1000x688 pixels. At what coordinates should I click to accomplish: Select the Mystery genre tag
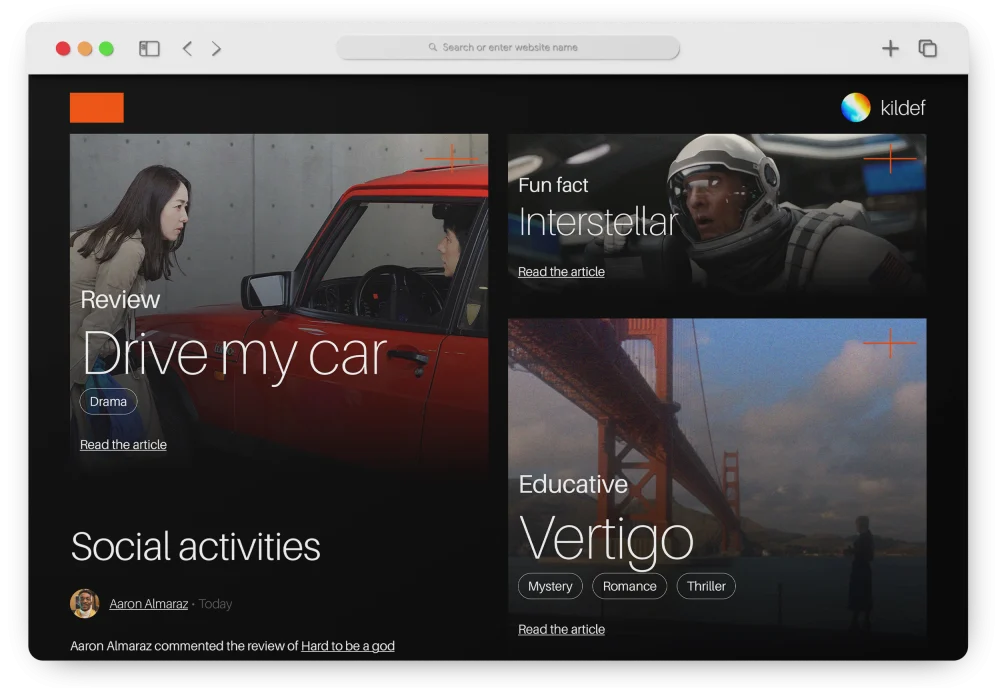click(x=550, y=587)
